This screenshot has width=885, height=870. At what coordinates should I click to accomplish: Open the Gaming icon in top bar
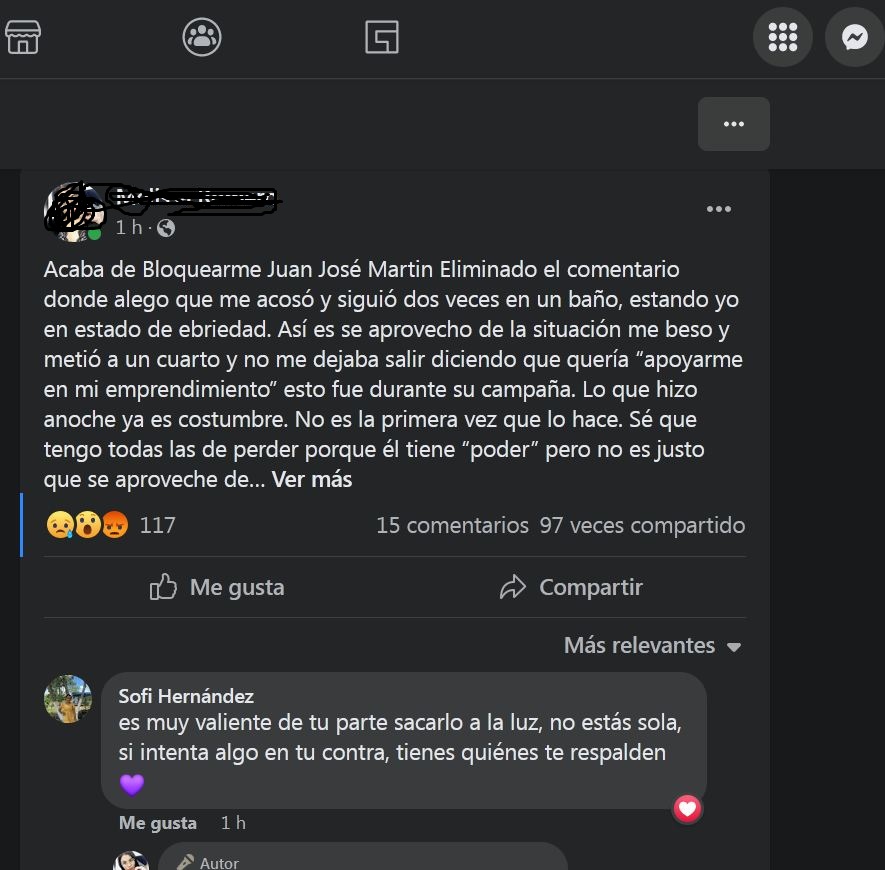click(382, 37)
